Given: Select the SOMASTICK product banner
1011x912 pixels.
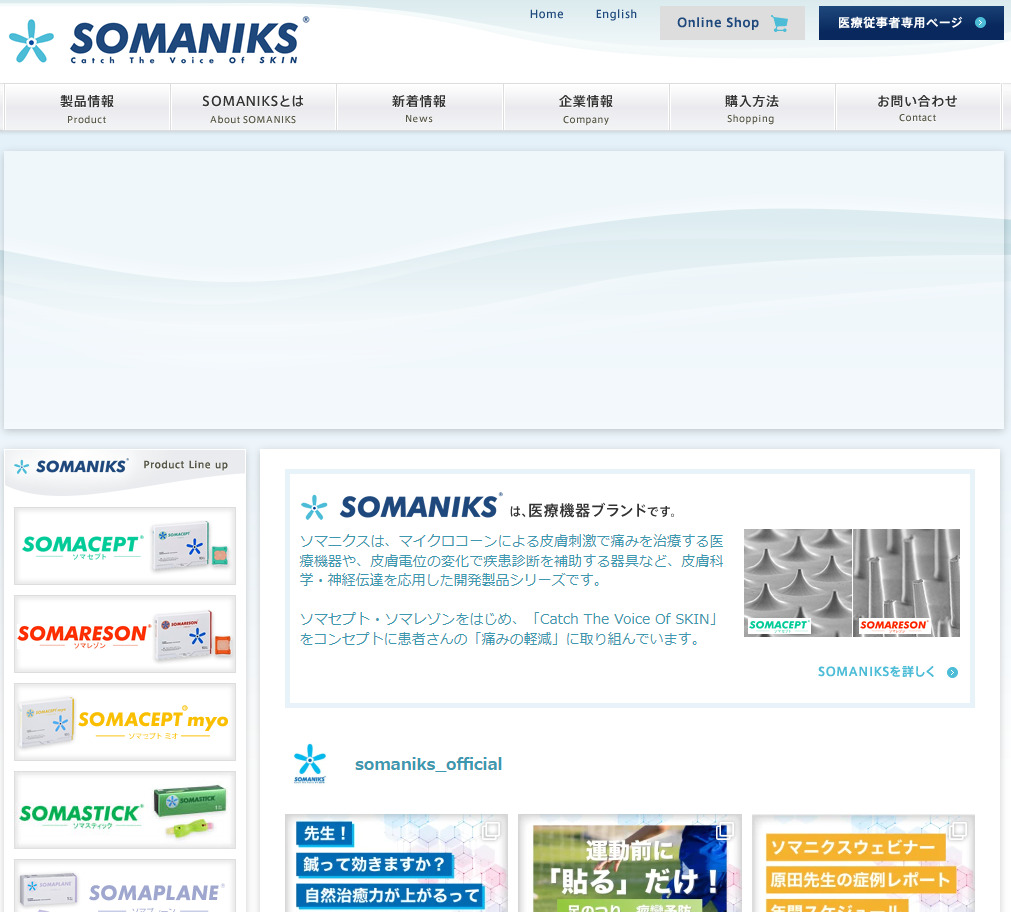Looking at the screenshot, I should [x=125, y=810].
